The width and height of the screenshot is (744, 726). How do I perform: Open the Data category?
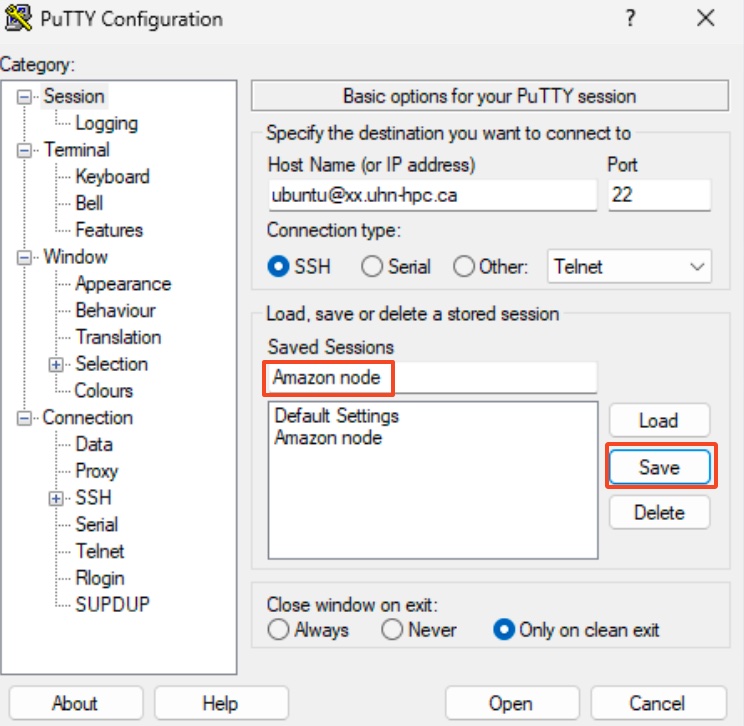94,444
